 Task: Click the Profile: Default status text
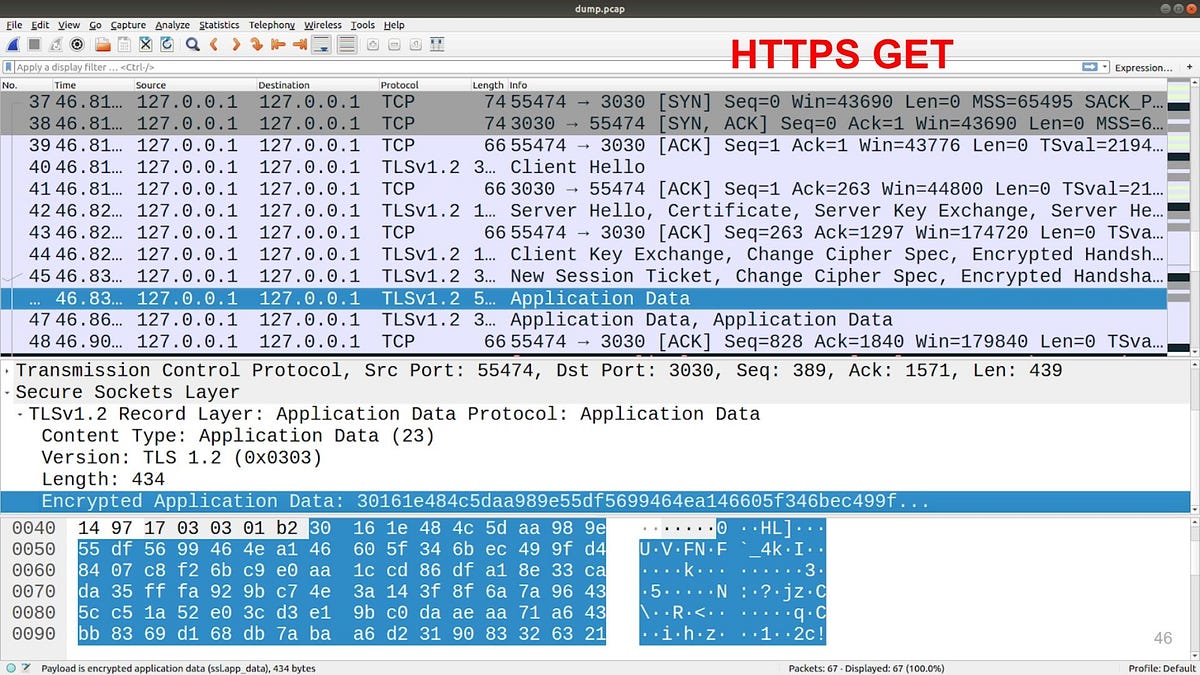click(x=1162, y=668)
